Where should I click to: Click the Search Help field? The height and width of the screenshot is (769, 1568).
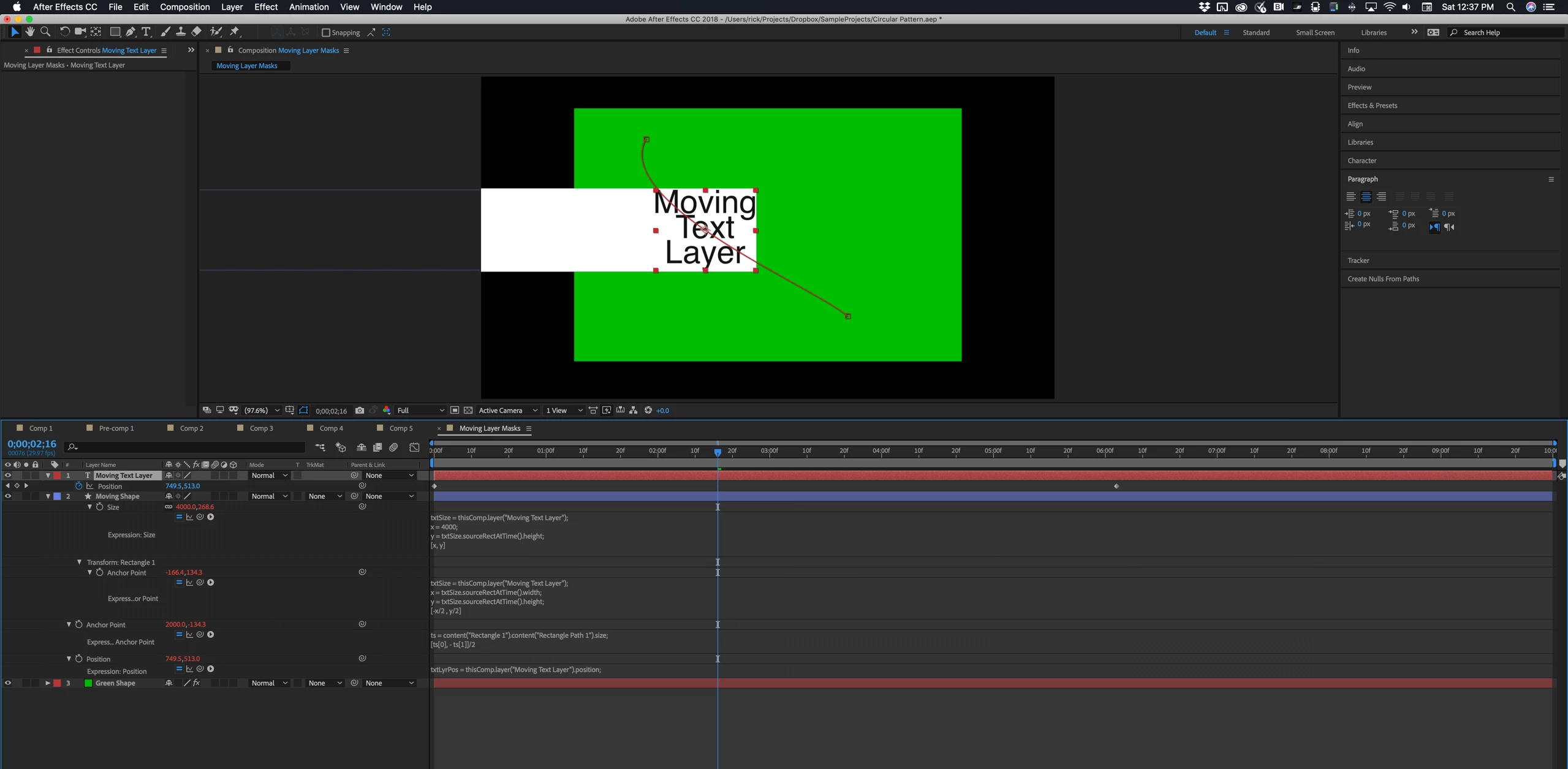(x=1507, y=32)
